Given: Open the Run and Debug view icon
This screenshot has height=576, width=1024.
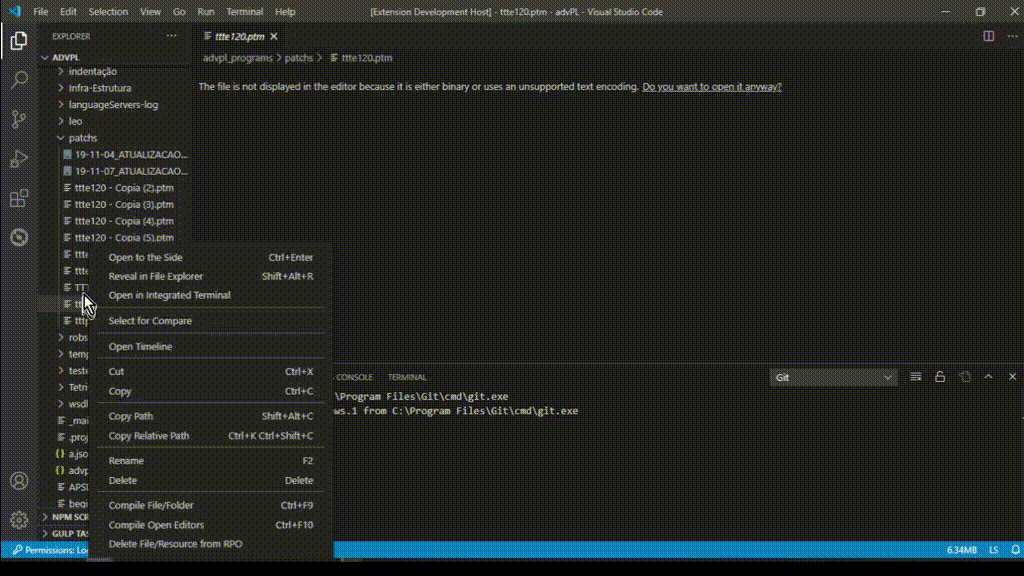Looking at the screenshot, I should [19, 159].
